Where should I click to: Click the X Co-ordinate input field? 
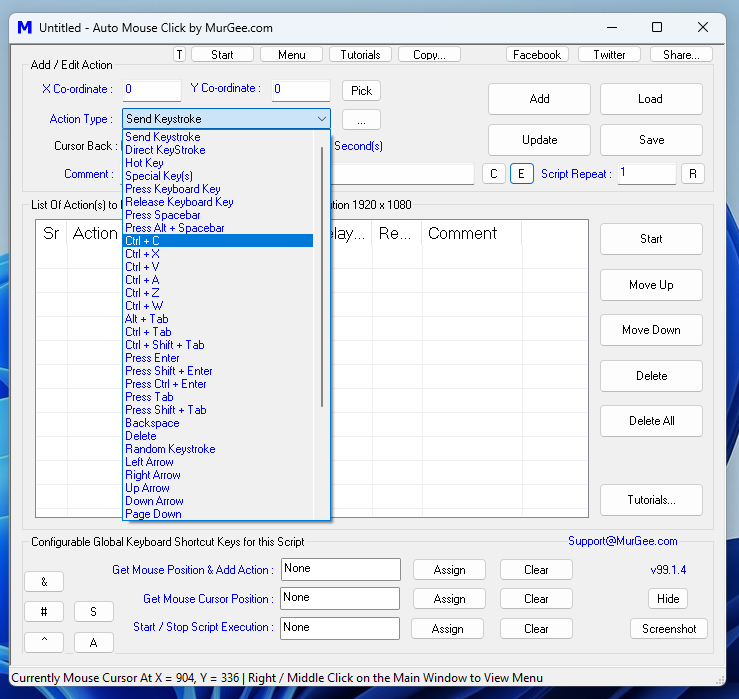coord(151,90)
